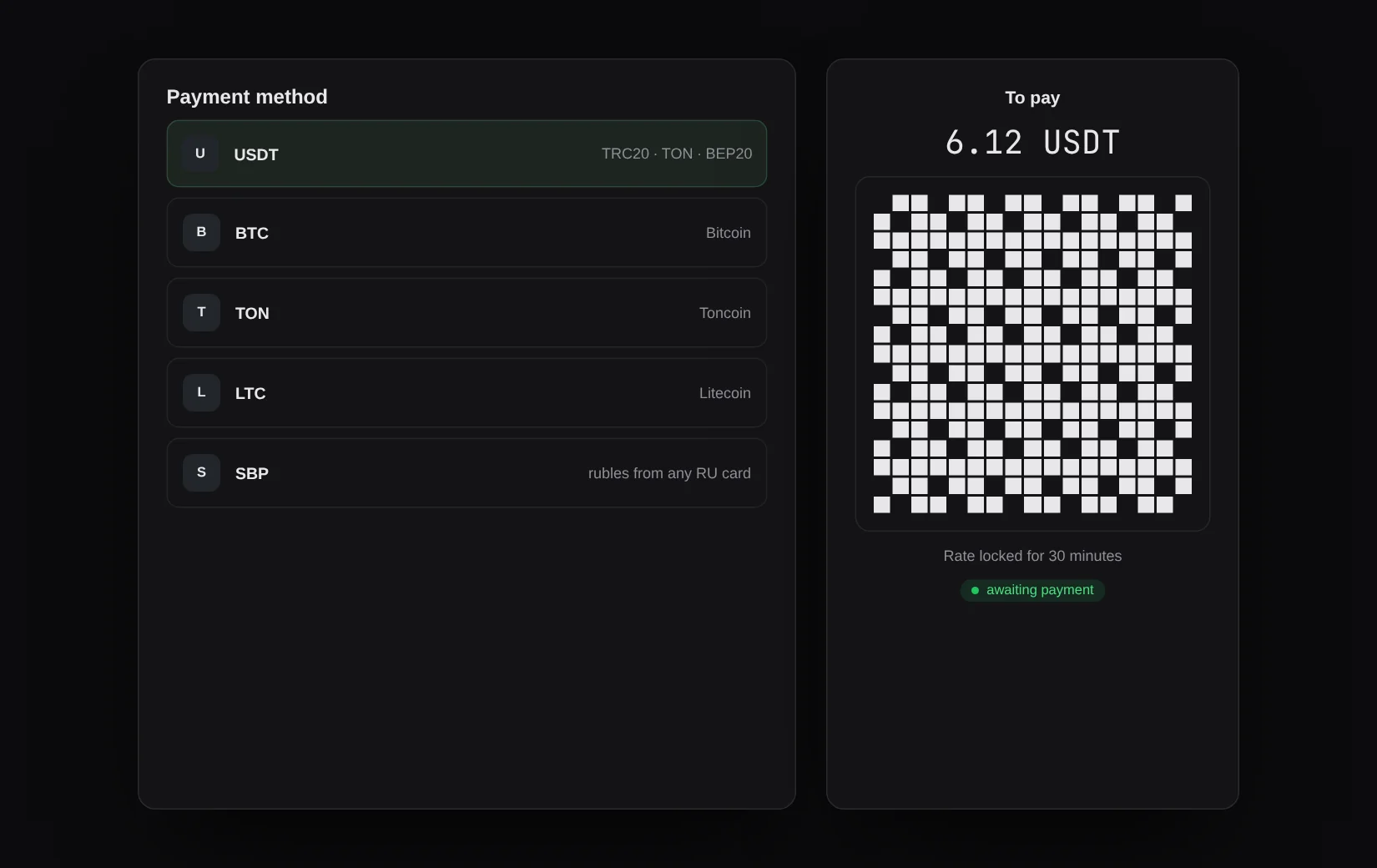Click the 'Litecoin' description text
Viewport: 1377px width, 868px height.
tap(725, 393)
